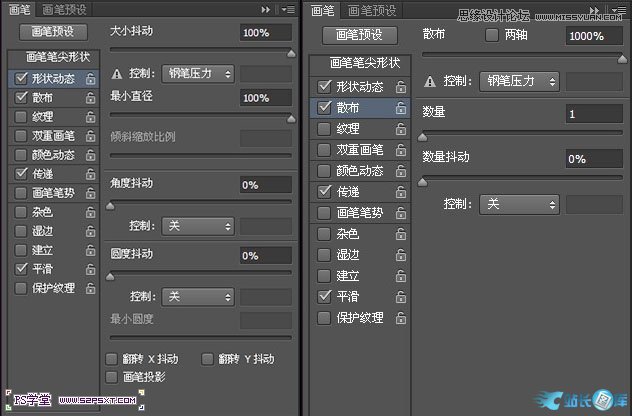Enable 翻转 Y 抖动 checkbox
The height and width of the screenshot is (416, 632).
click(x=207, y=359)
